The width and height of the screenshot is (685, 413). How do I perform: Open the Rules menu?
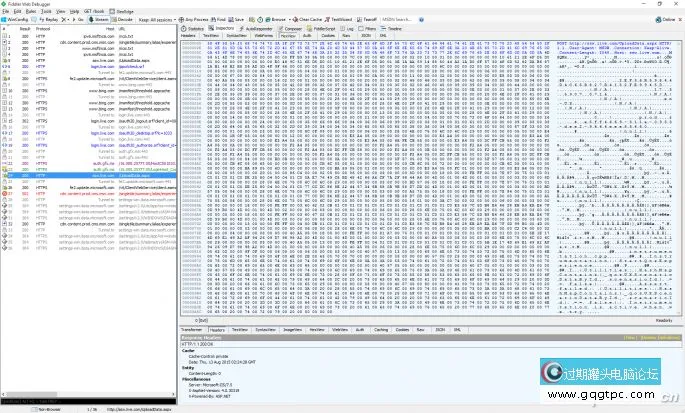[33, 10]
